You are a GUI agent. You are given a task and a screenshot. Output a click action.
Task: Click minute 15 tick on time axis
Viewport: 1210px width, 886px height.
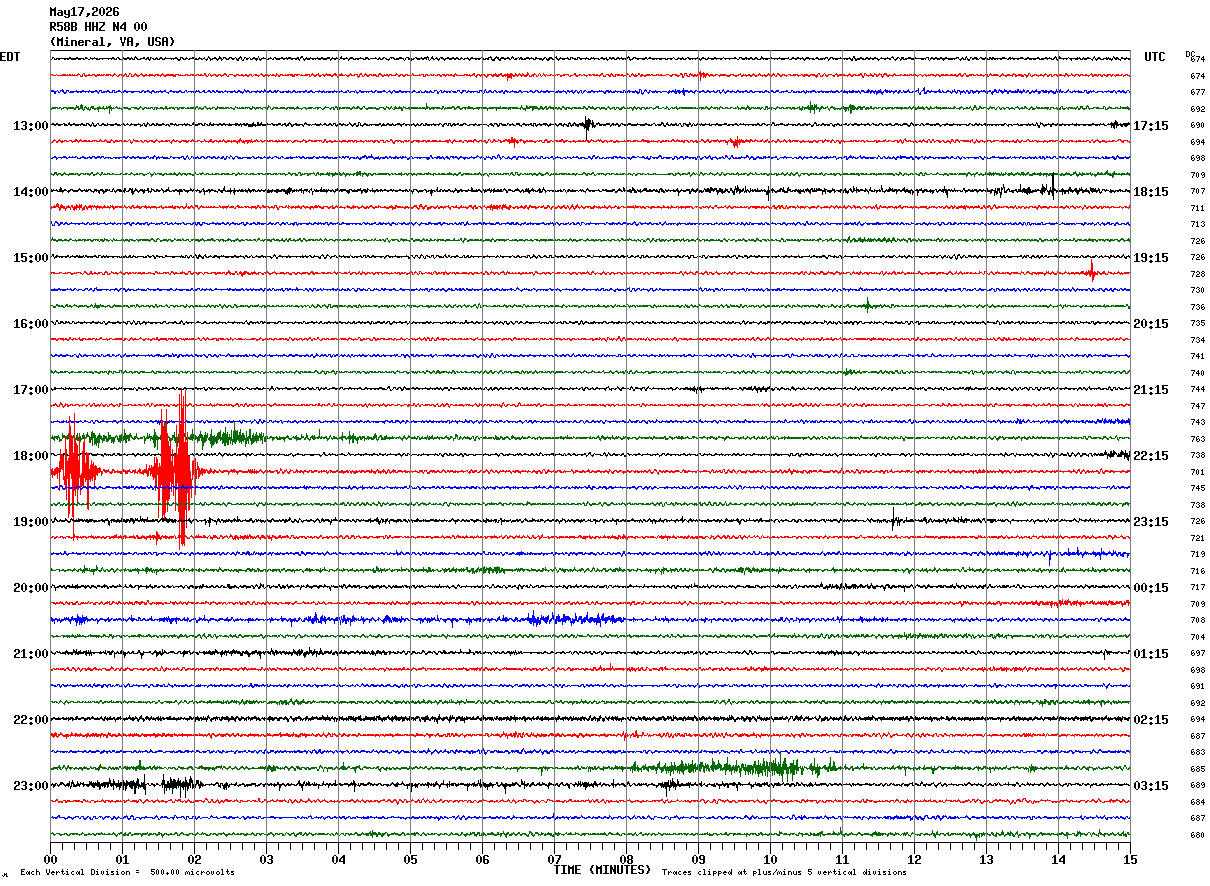coord(1130,859)
